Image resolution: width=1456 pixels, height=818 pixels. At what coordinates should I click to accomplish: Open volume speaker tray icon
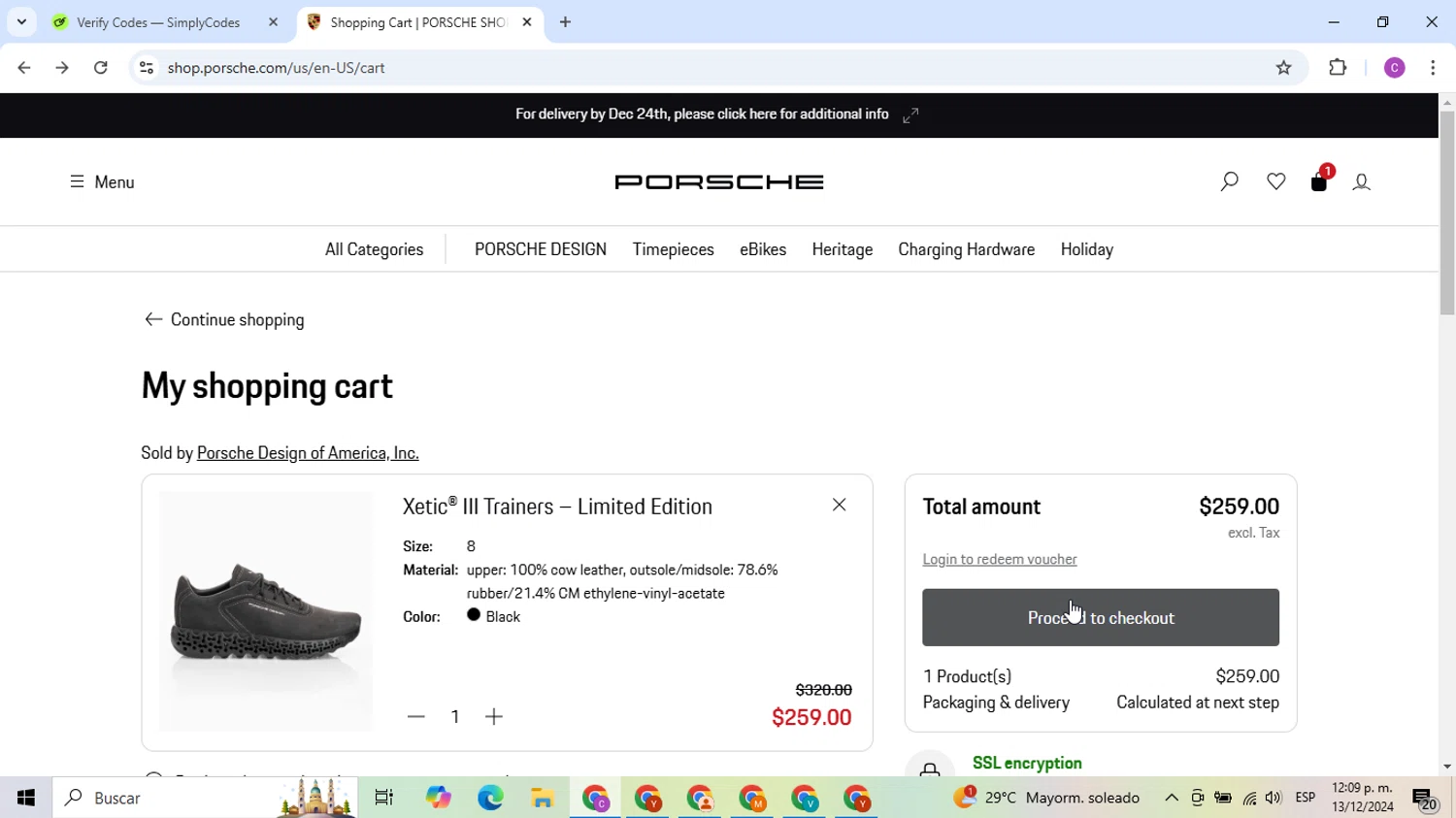point(1274,798)
